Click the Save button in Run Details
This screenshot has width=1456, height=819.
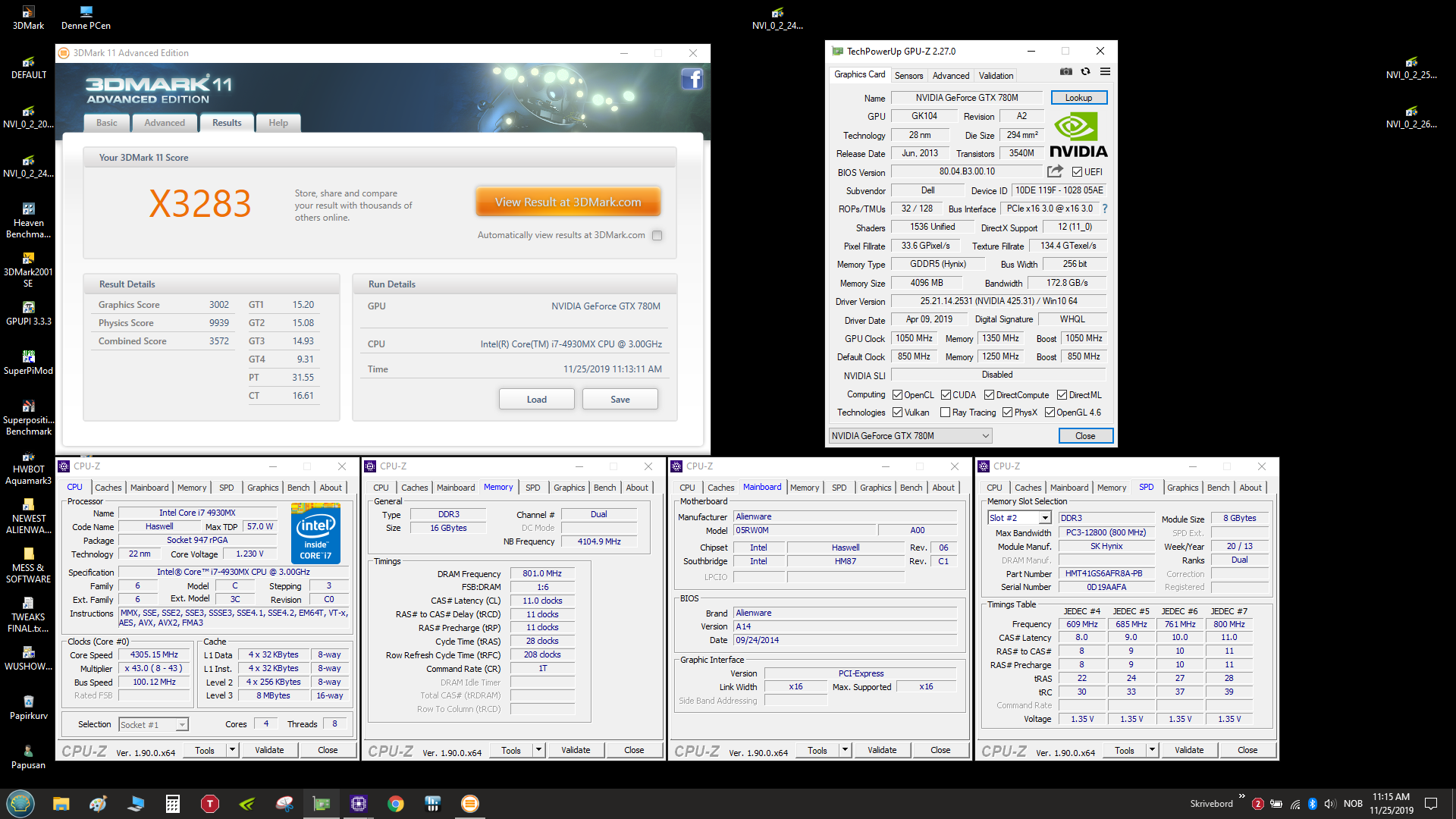tap(620, 400)
